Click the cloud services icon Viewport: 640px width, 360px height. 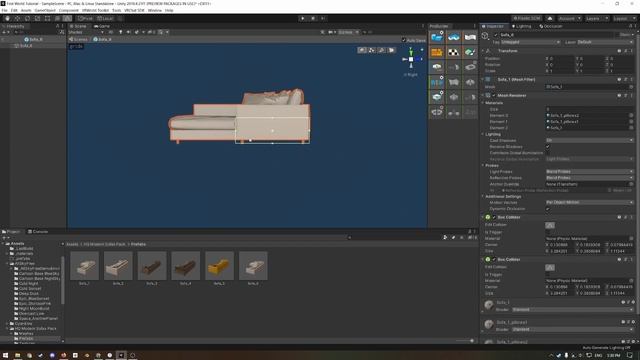[550, 18]
